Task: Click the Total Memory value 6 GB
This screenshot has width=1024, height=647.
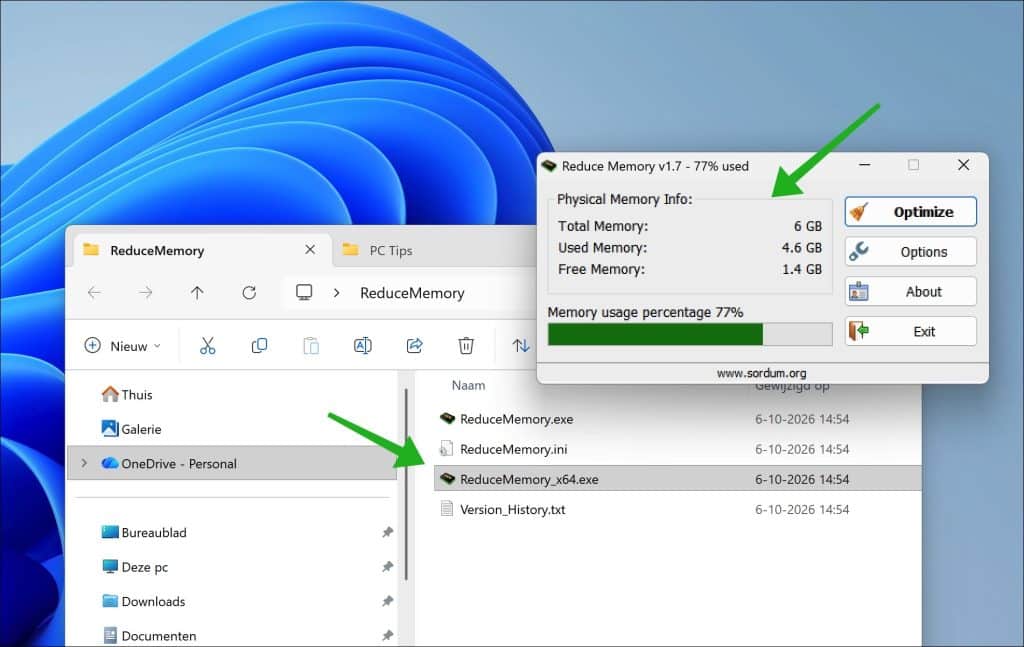Action: (x=808, y=226)
